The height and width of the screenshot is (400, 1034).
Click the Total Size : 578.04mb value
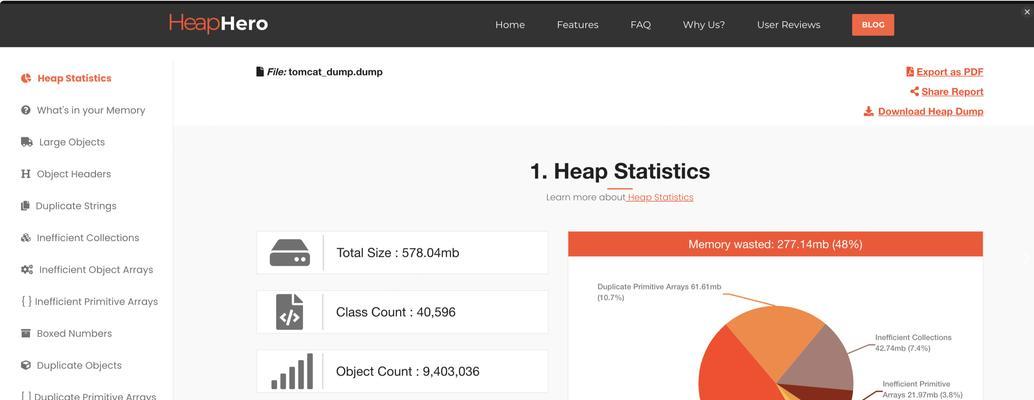pos(398,252)
